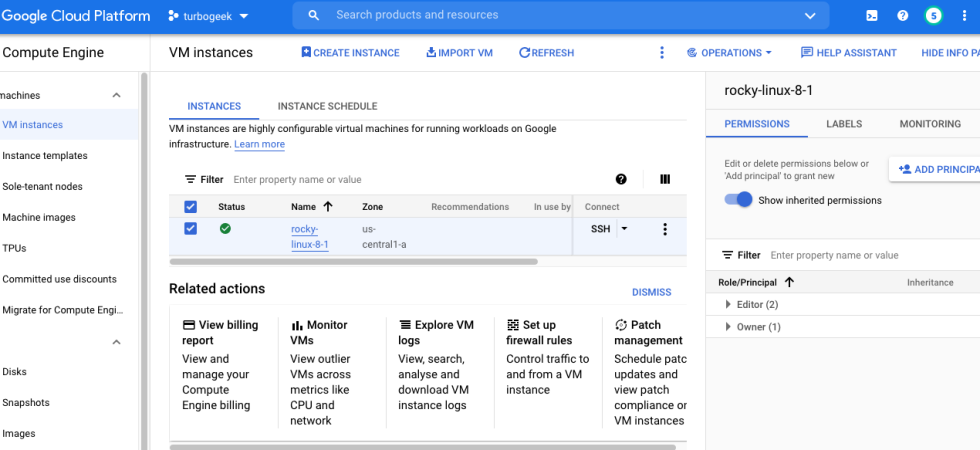Open the help question mark icon in header

pos(902,16)
